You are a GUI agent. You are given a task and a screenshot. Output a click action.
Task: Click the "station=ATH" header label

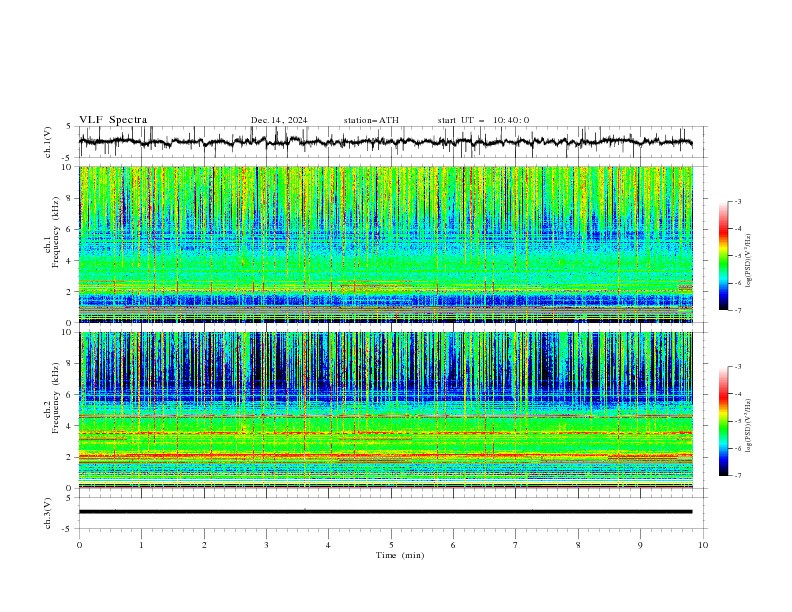(371, 120)
